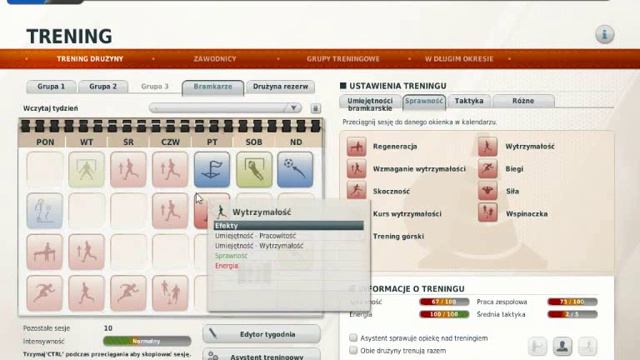Click the Edytor tygodnia button

point(261,334)
